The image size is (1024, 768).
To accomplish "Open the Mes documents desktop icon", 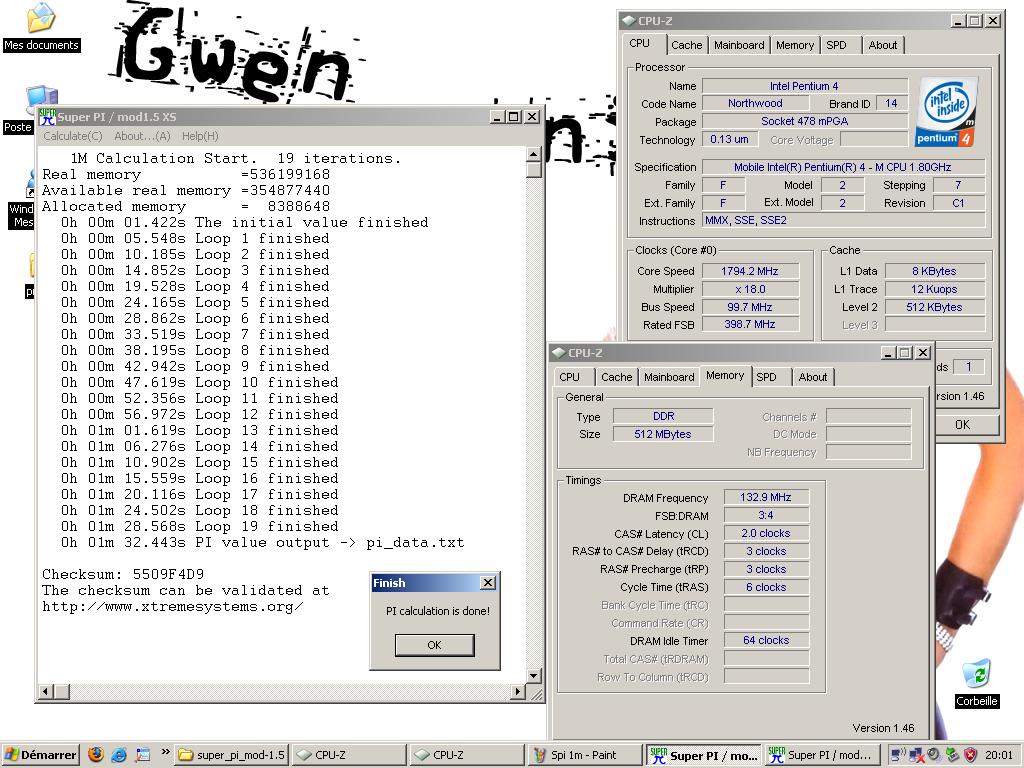I will coord(41,27).
